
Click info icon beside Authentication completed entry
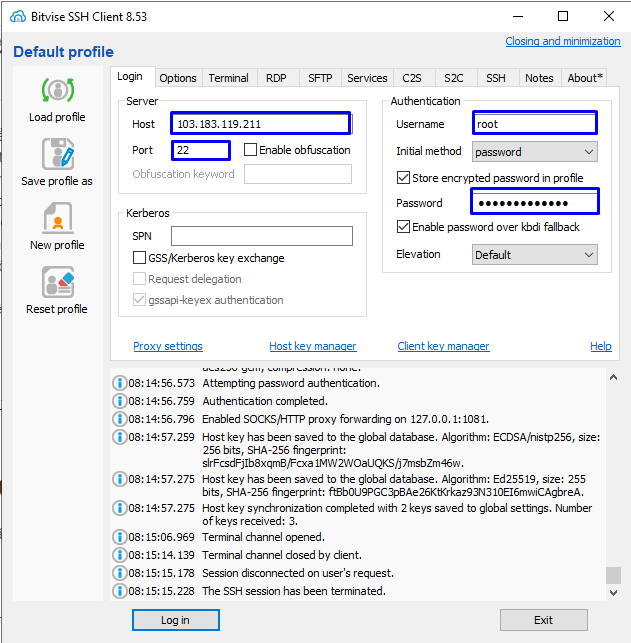[x=120, y=401]
